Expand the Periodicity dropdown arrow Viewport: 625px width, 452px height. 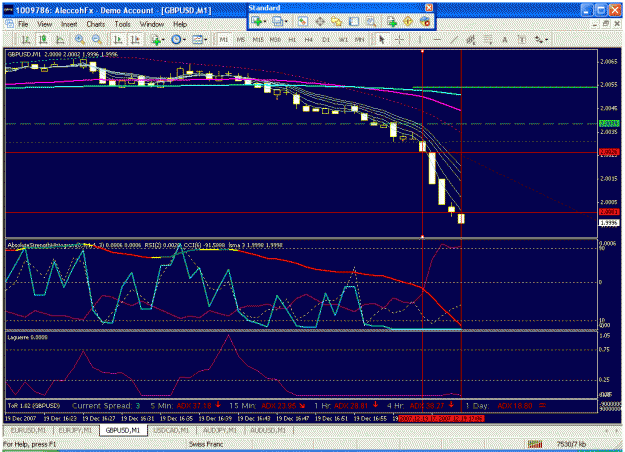tap(184, 39)
